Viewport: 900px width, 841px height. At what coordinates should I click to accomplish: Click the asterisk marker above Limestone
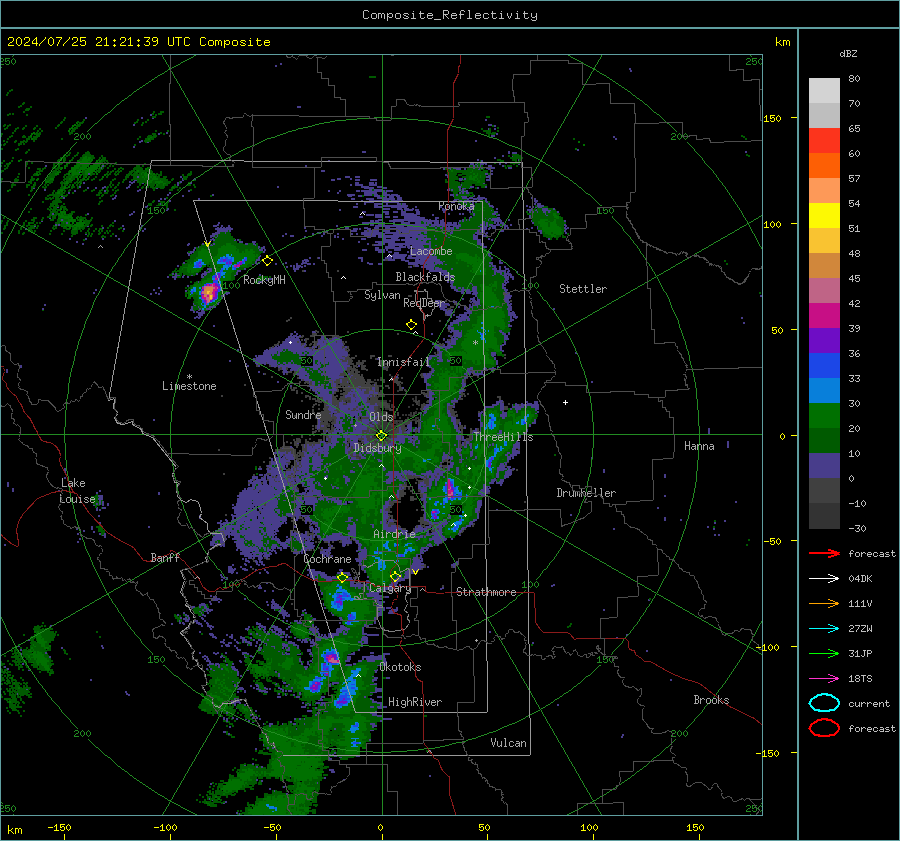pyautogui.click(x=189, y=377)
